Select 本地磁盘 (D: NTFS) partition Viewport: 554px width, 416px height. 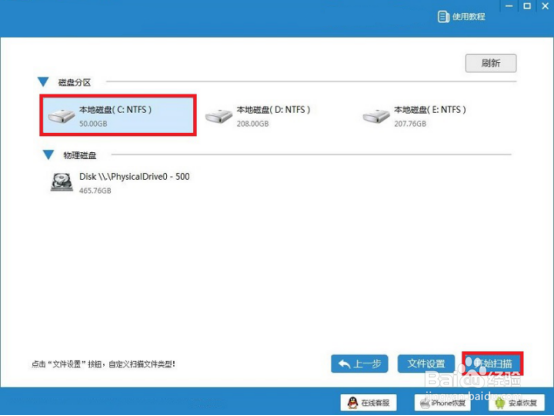258,116
